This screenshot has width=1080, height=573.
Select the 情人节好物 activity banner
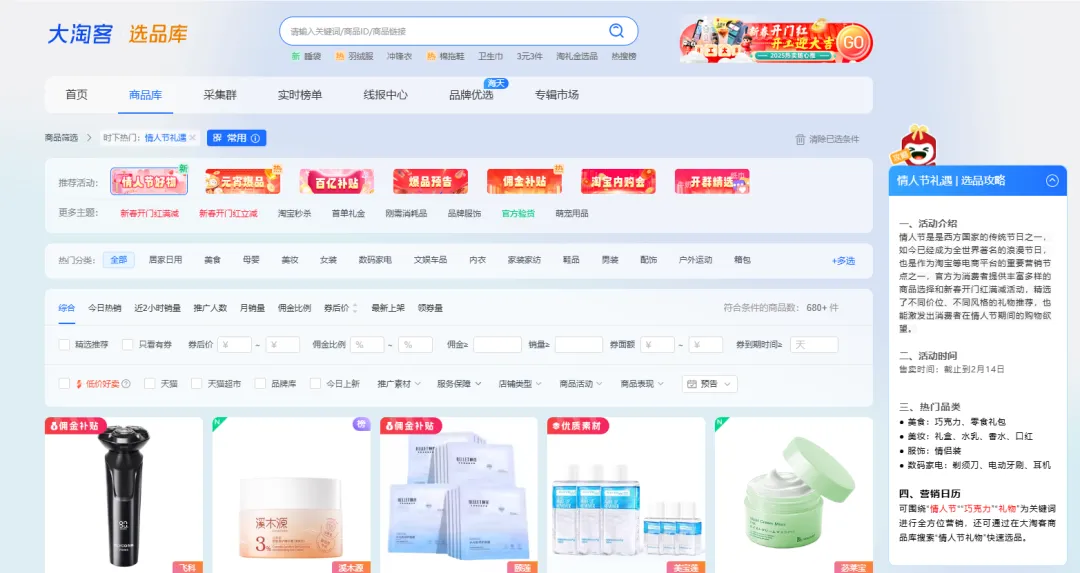pos(149,181)
